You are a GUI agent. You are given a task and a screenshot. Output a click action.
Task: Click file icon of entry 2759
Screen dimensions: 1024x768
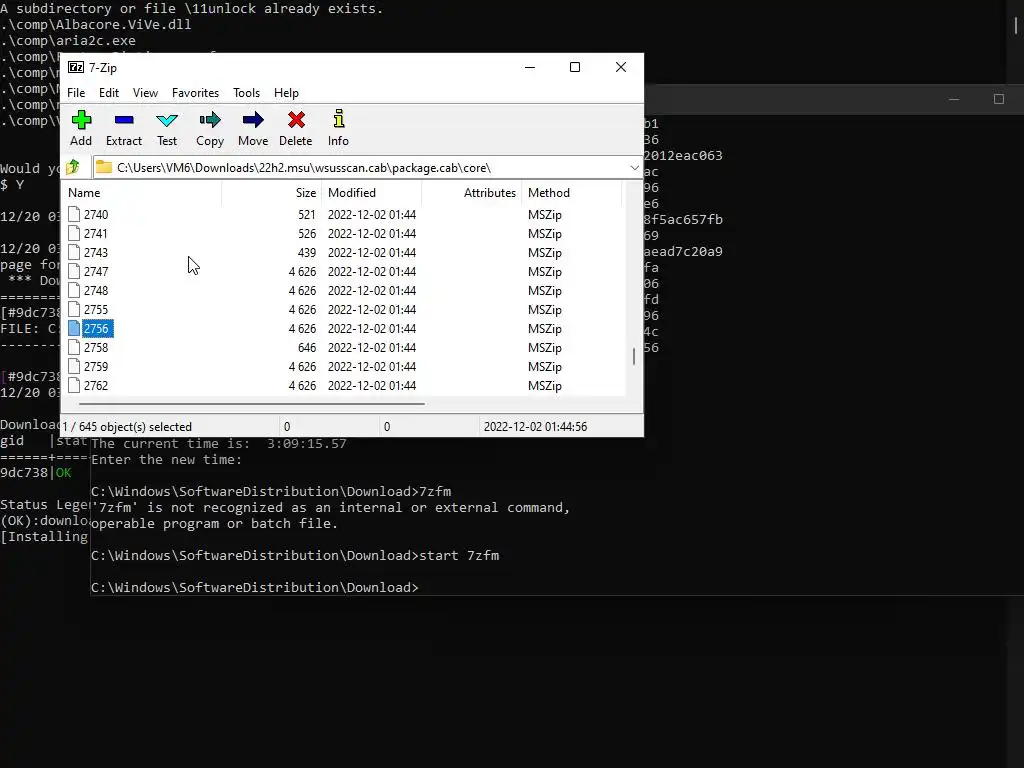[x=74, y=366]
